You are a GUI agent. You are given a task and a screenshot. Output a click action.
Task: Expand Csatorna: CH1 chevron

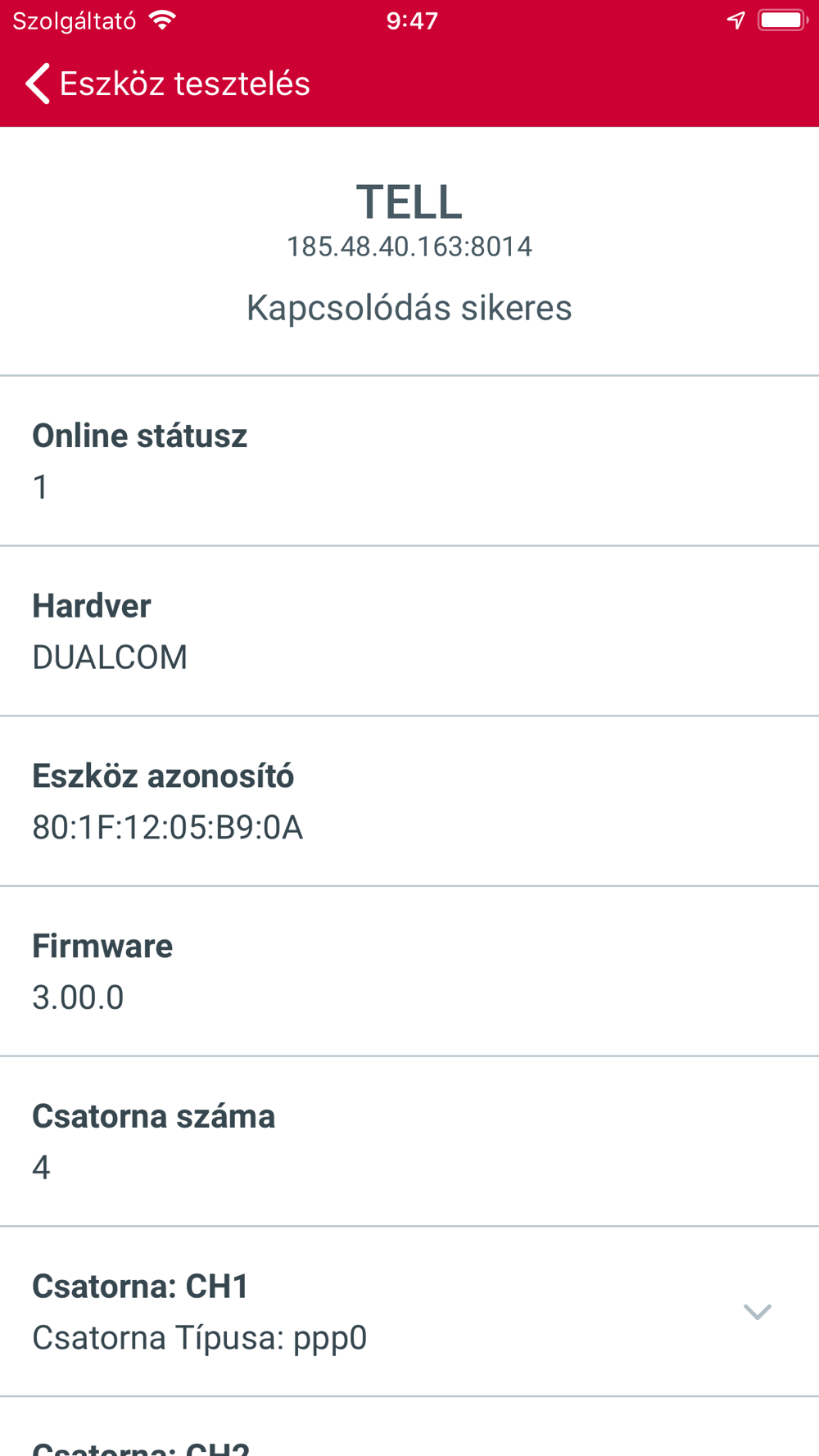[758, 1312]
